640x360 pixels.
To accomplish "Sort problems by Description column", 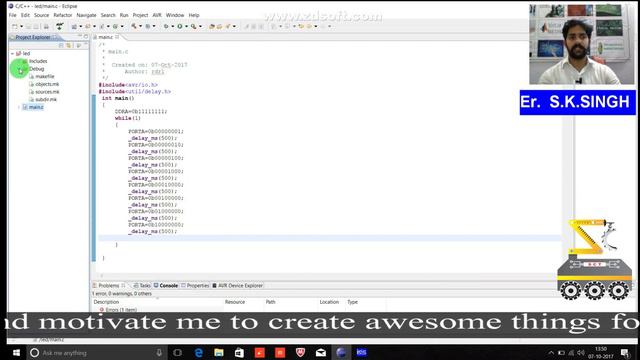I will (x=106, y=302).
